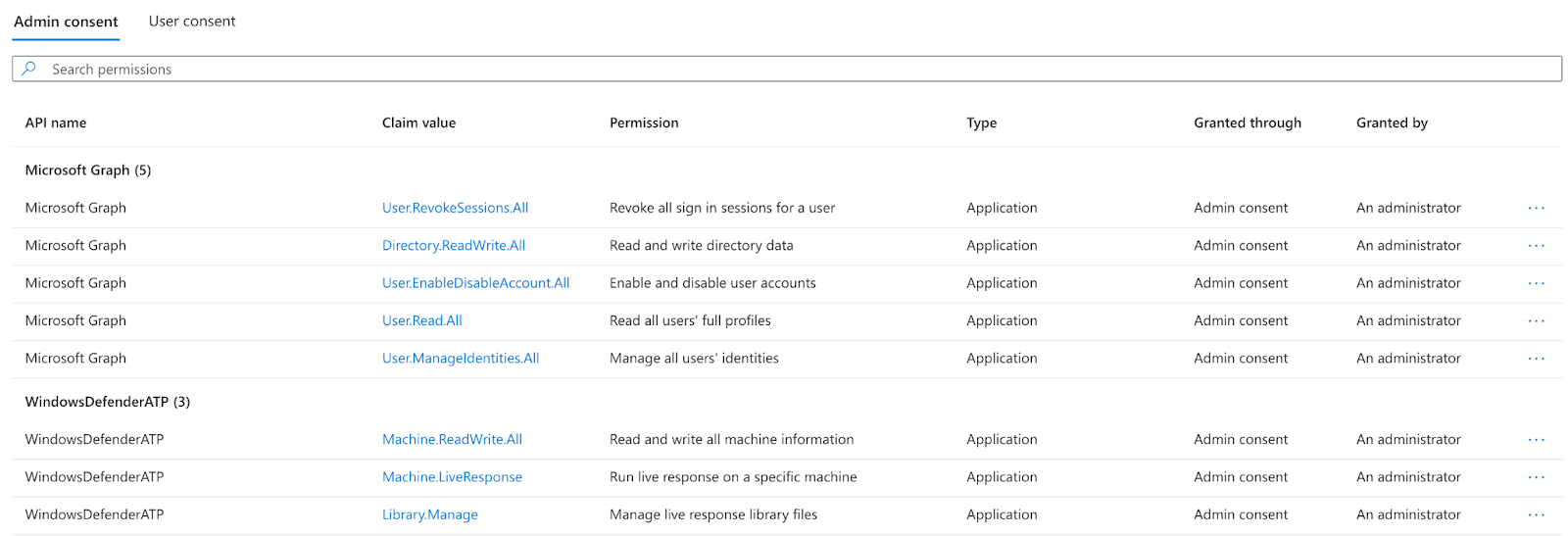Click the Claim value column header
This screenshot has height=536, width=1568.
[x=418, y=122]
